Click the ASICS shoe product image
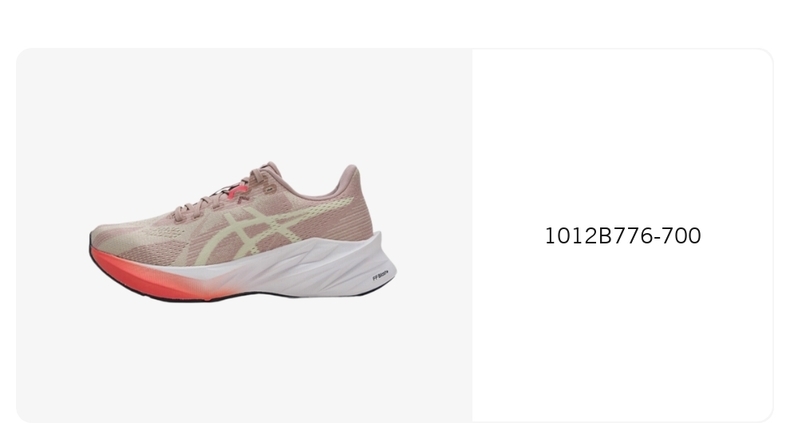The image size is (790, 423). [x=243, y=232]
